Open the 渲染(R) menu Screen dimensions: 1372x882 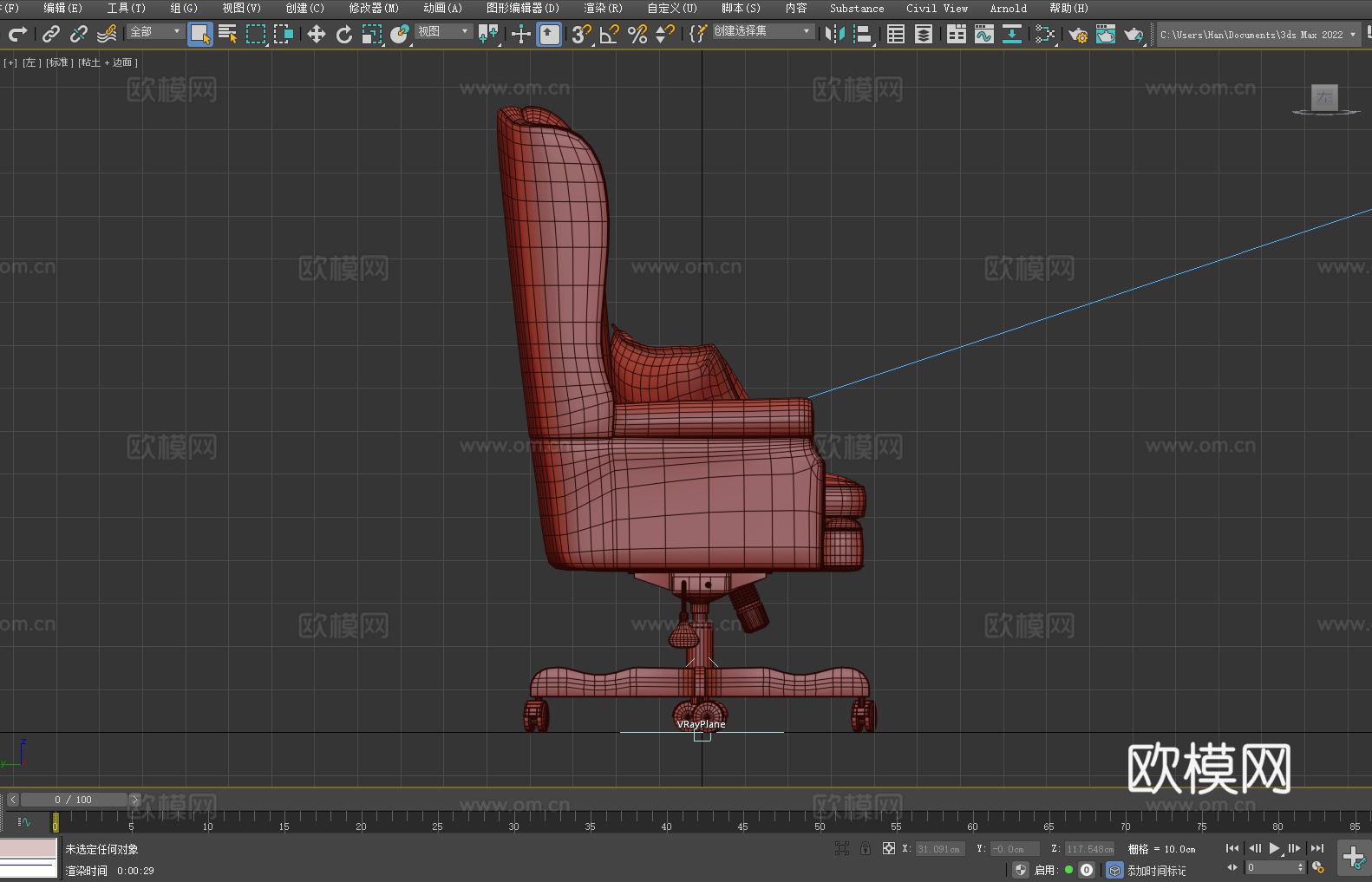click(x=604, y=8)
